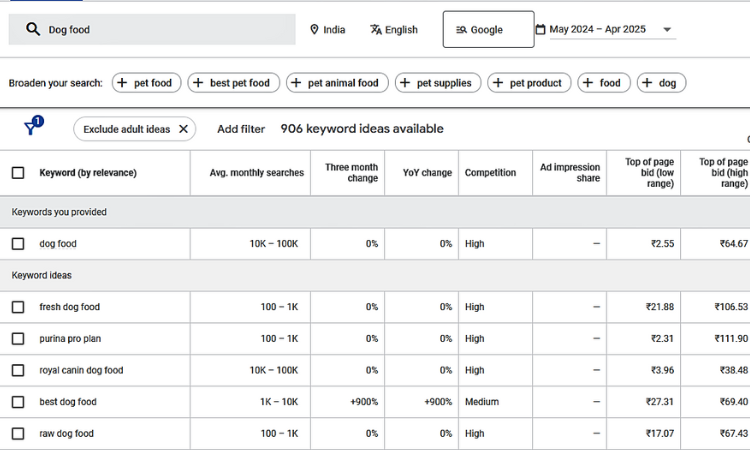Sort by Keyword (by relevance) column header
The image size is (750, 450).
point(88,173)
